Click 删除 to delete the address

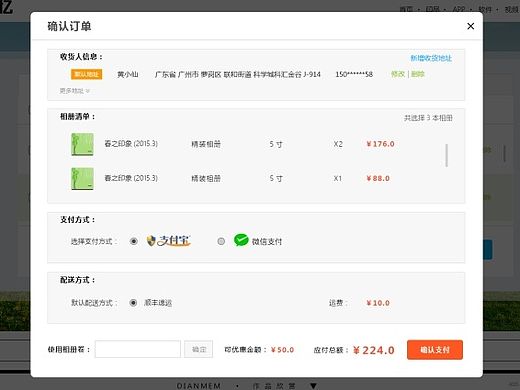click(x=418, y=74)
